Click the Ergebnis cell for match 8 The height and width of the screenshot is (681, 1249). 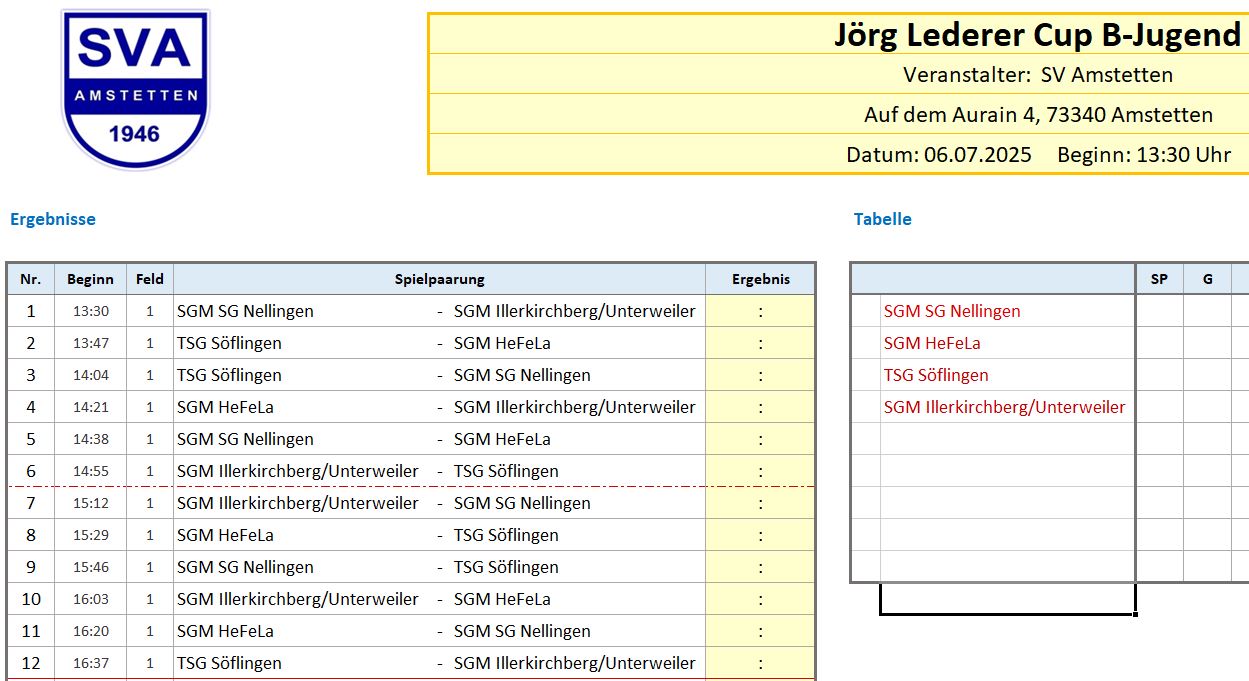tap(760, 535)
